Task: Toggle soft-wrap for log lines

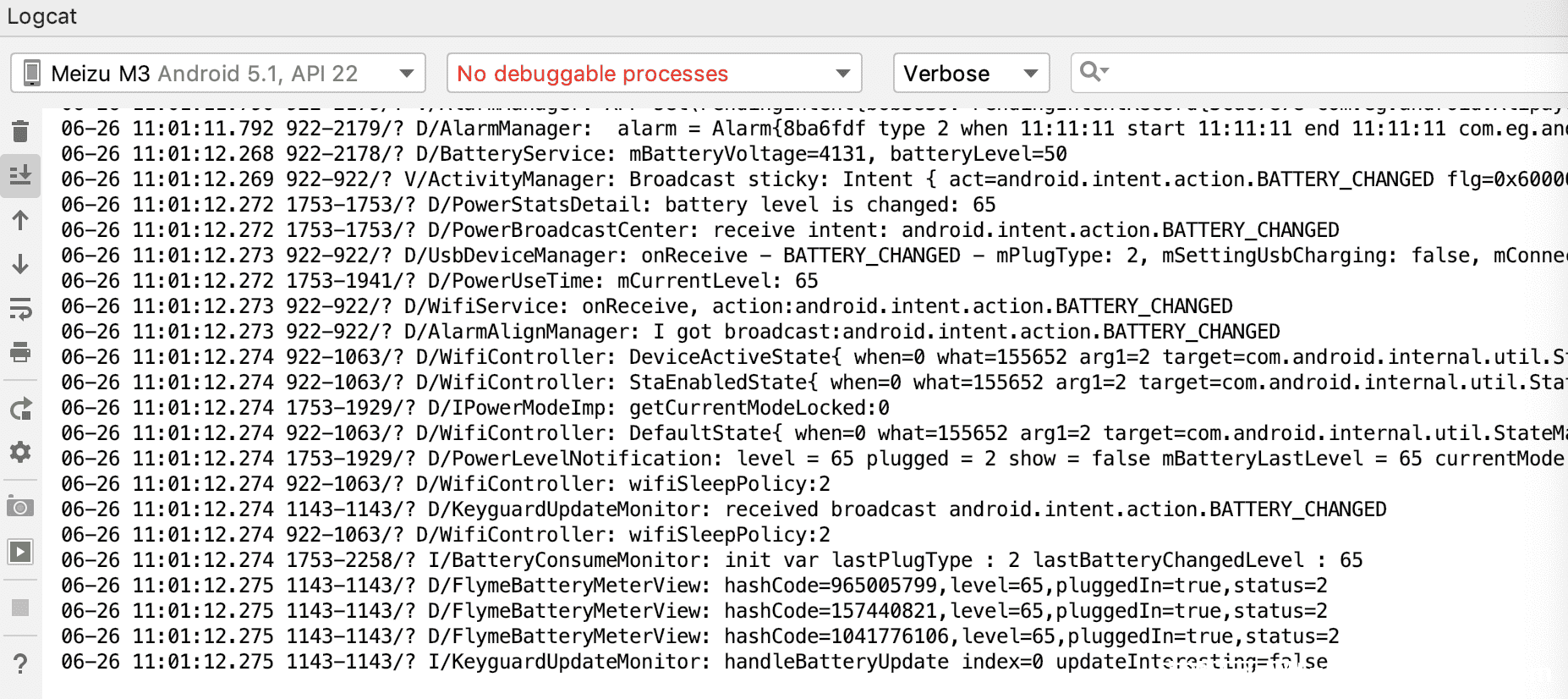Action: pos(20,309)
